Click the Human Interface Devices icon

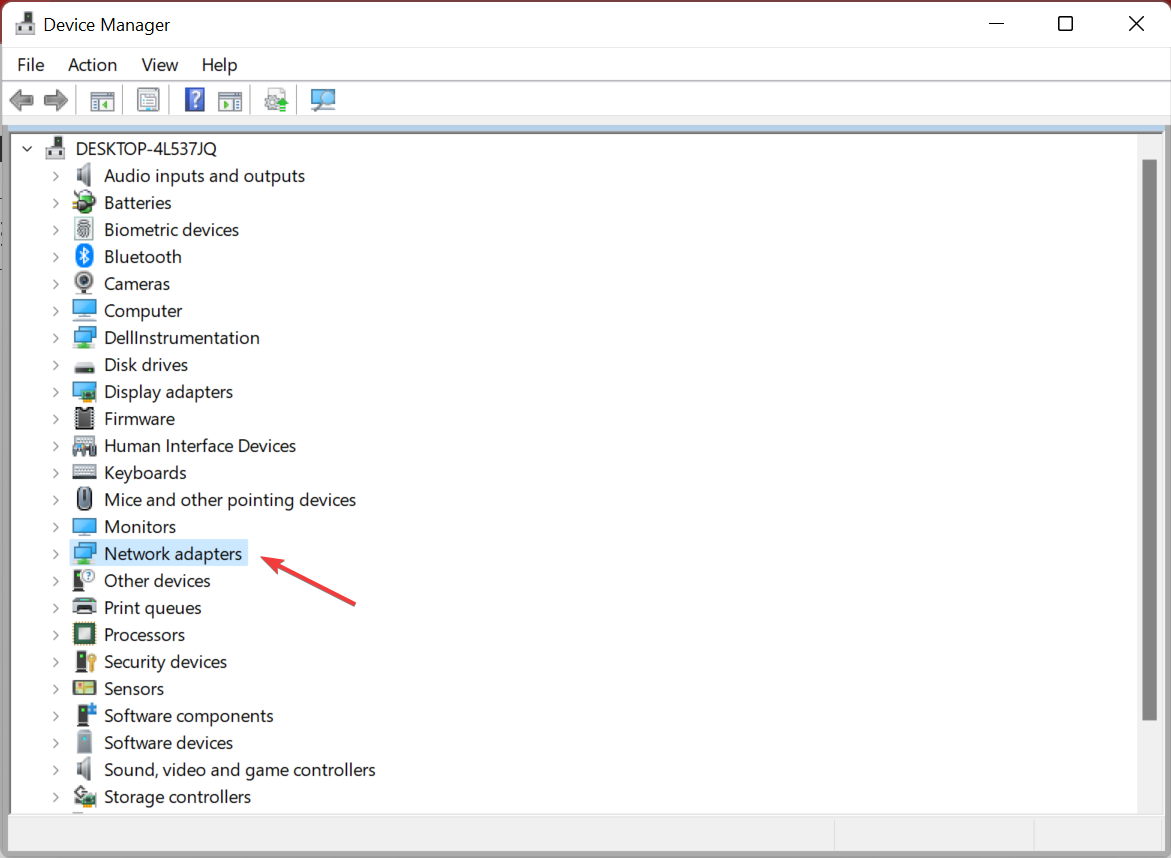[84, 446]
